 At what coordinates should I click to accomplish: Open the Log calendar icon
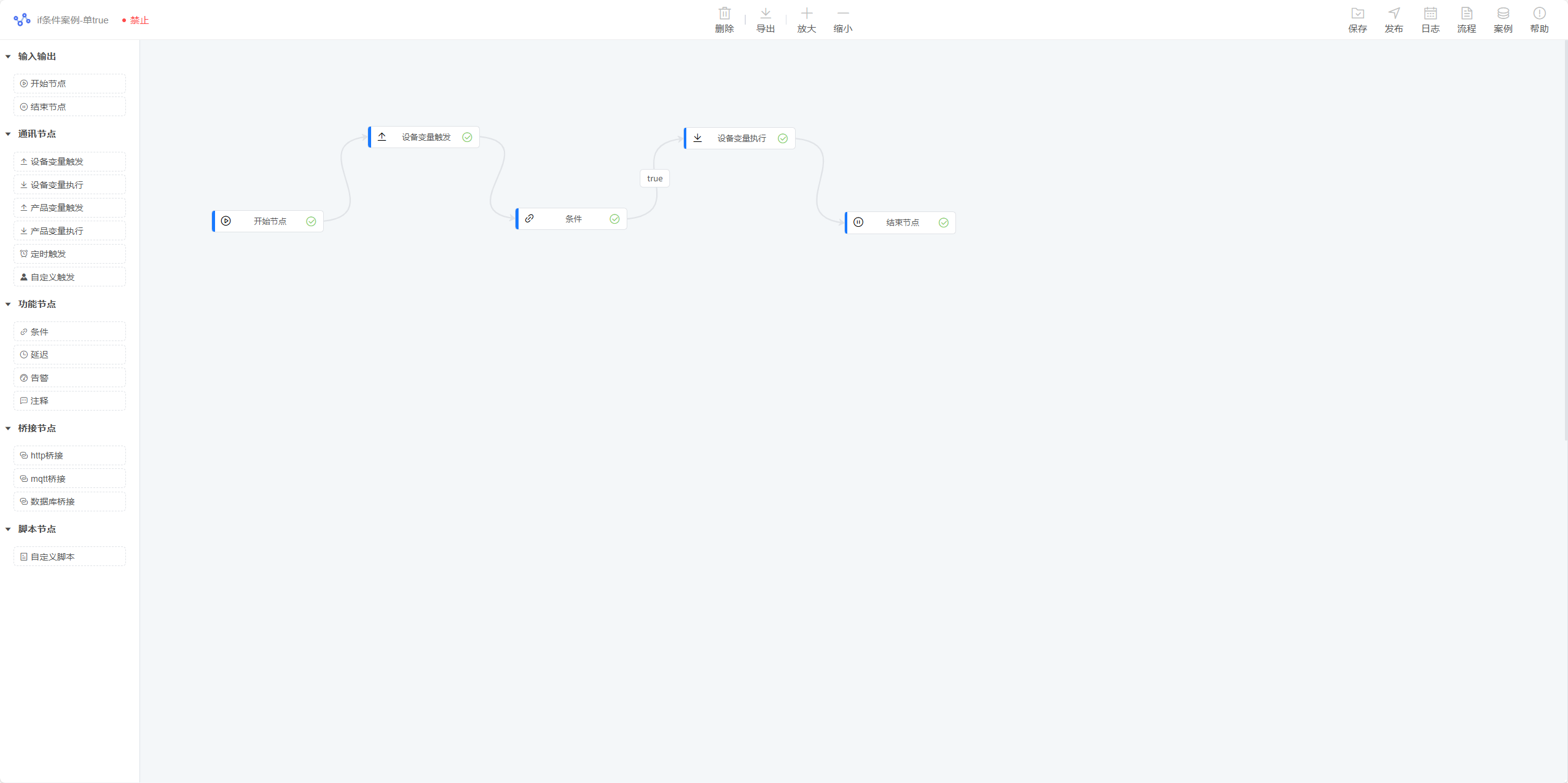[x=1430, y=14]
